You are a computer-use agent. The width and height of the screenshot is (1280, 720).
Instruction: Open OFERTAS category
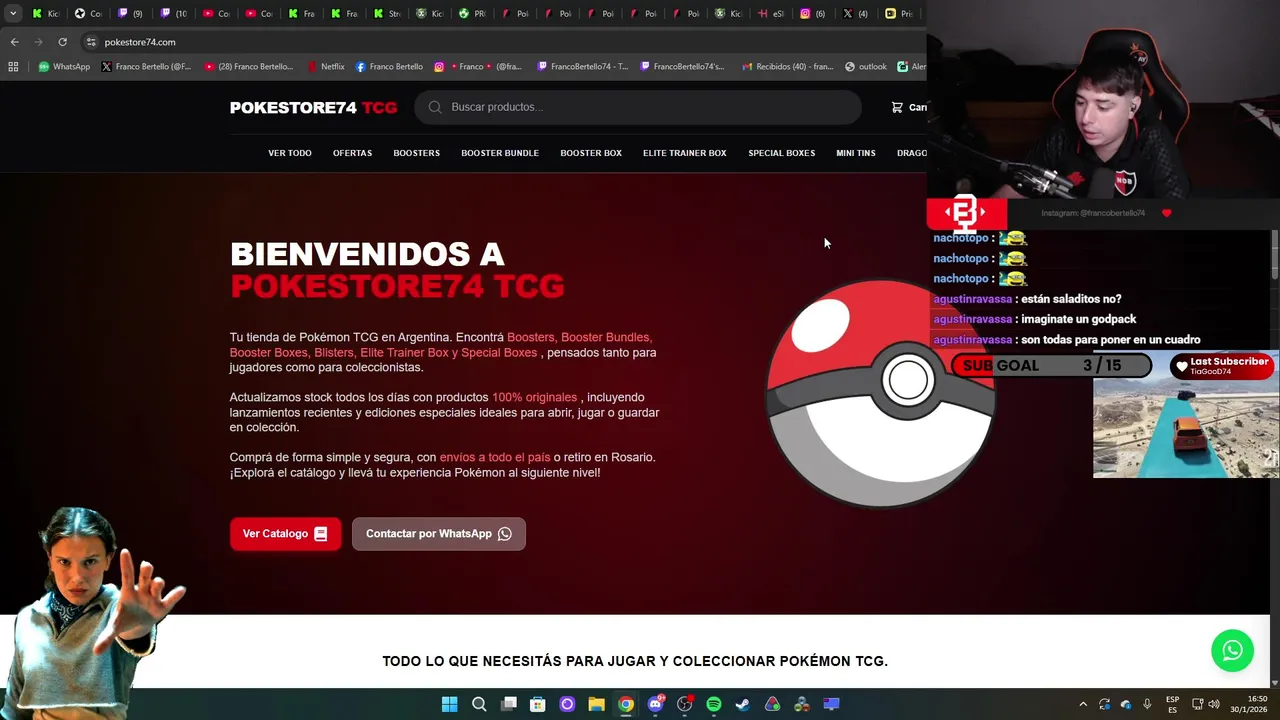(x=352, y=153)
